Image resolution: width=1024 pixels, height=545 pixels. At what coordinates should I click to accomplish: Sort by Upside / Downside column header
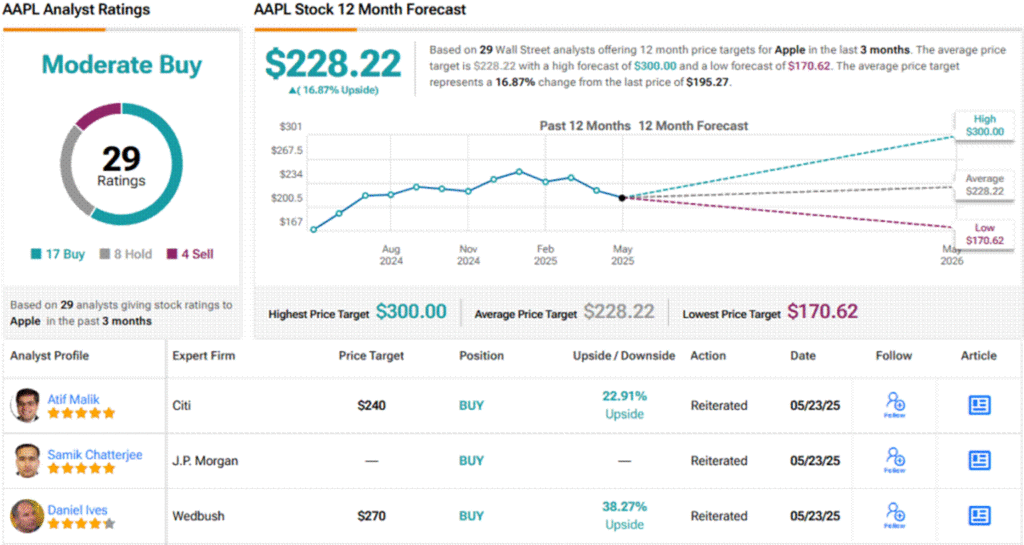(x=624, y=356)
